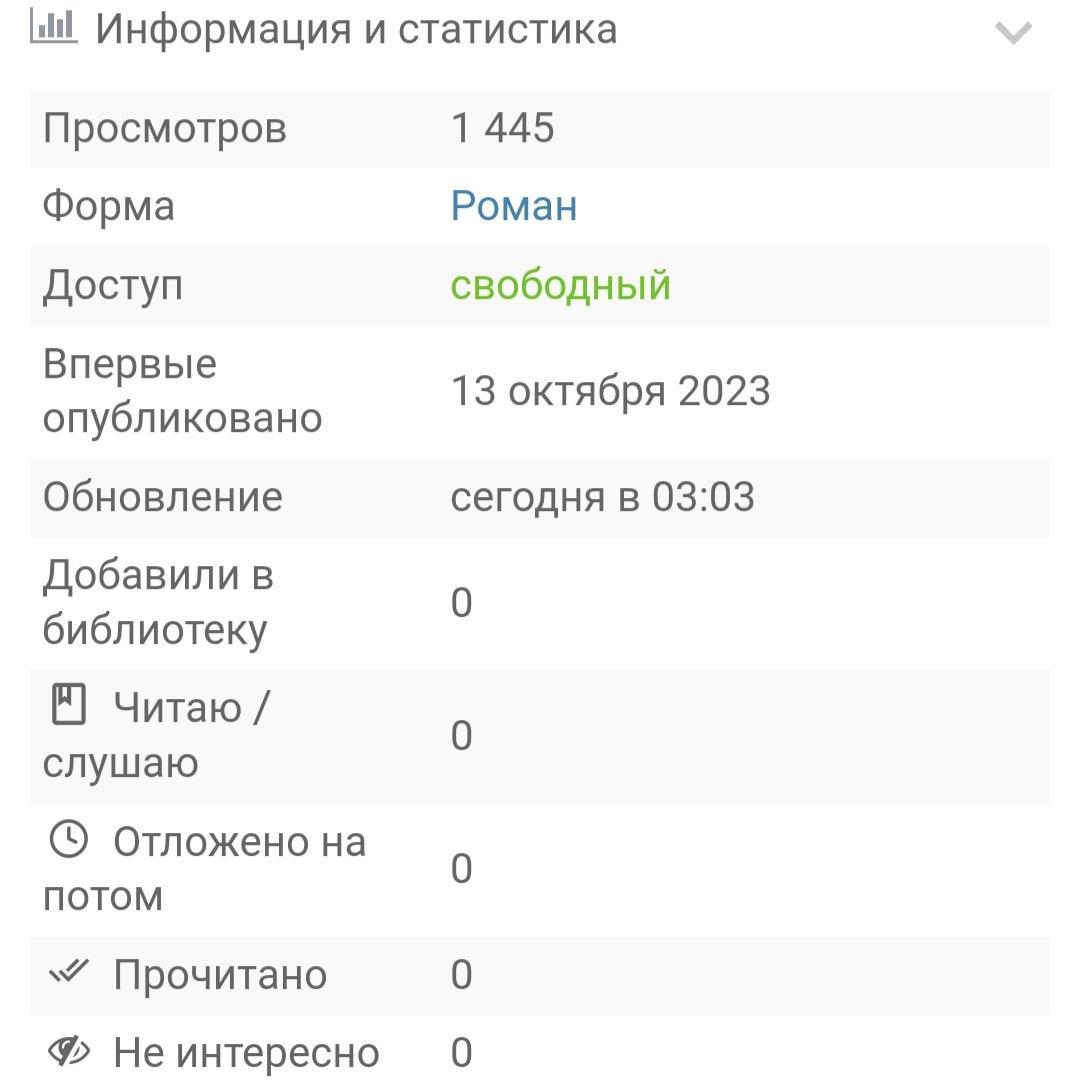The width and height of the screenshot is (1080, 1088).
Task: Click the 1 445 views count
Action: [x=503, y=128]
